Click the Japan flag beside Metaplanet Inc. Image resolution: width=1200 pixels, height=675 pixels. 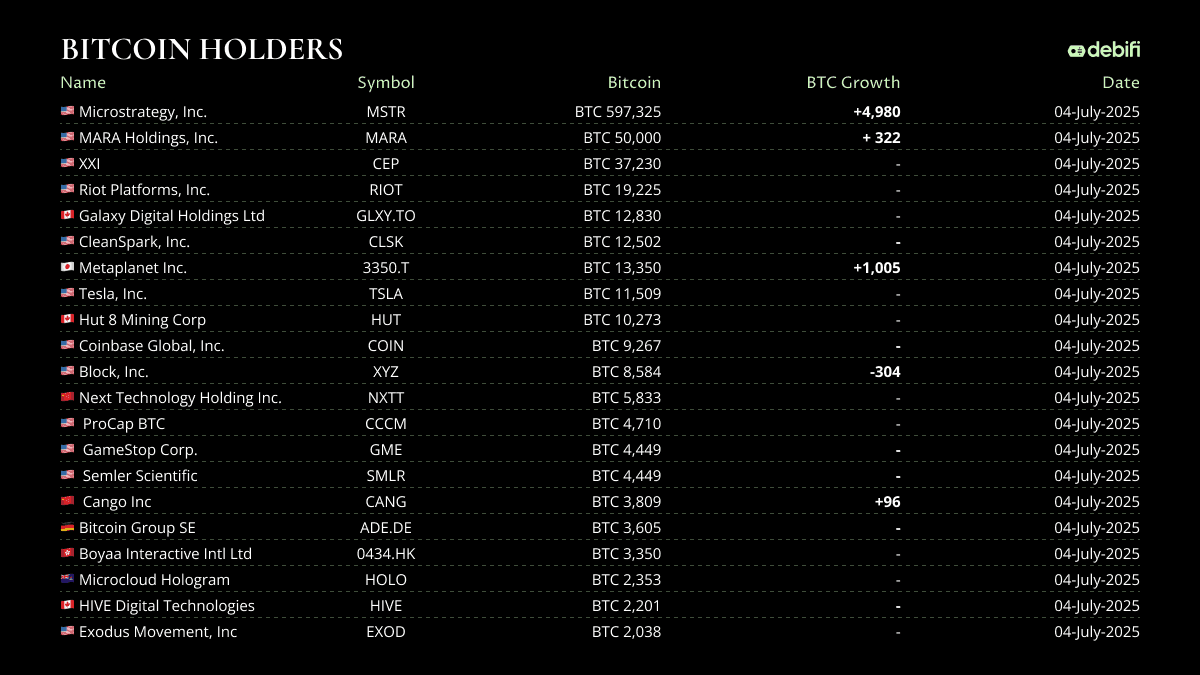pyautogui.click(x=67, y=268)
